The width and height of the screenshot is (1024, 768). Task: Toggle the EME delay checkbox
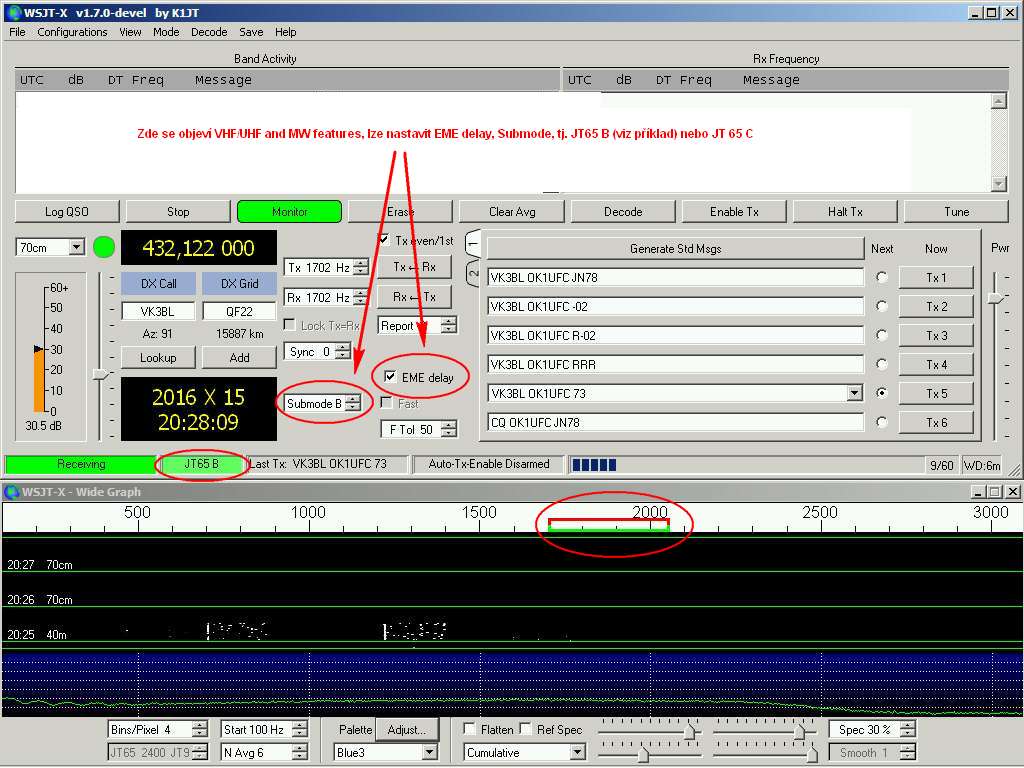pyautogui.click(x=390, y=377)
